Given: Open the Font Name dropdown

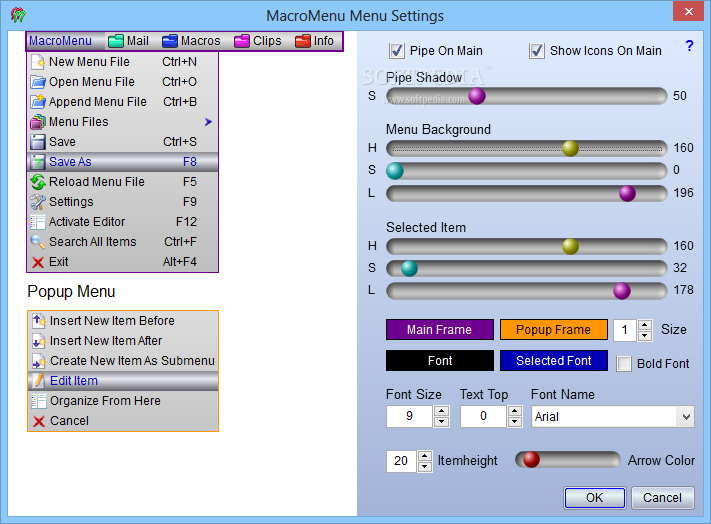Looking at the screenshot, I should [x=686, y=417].
